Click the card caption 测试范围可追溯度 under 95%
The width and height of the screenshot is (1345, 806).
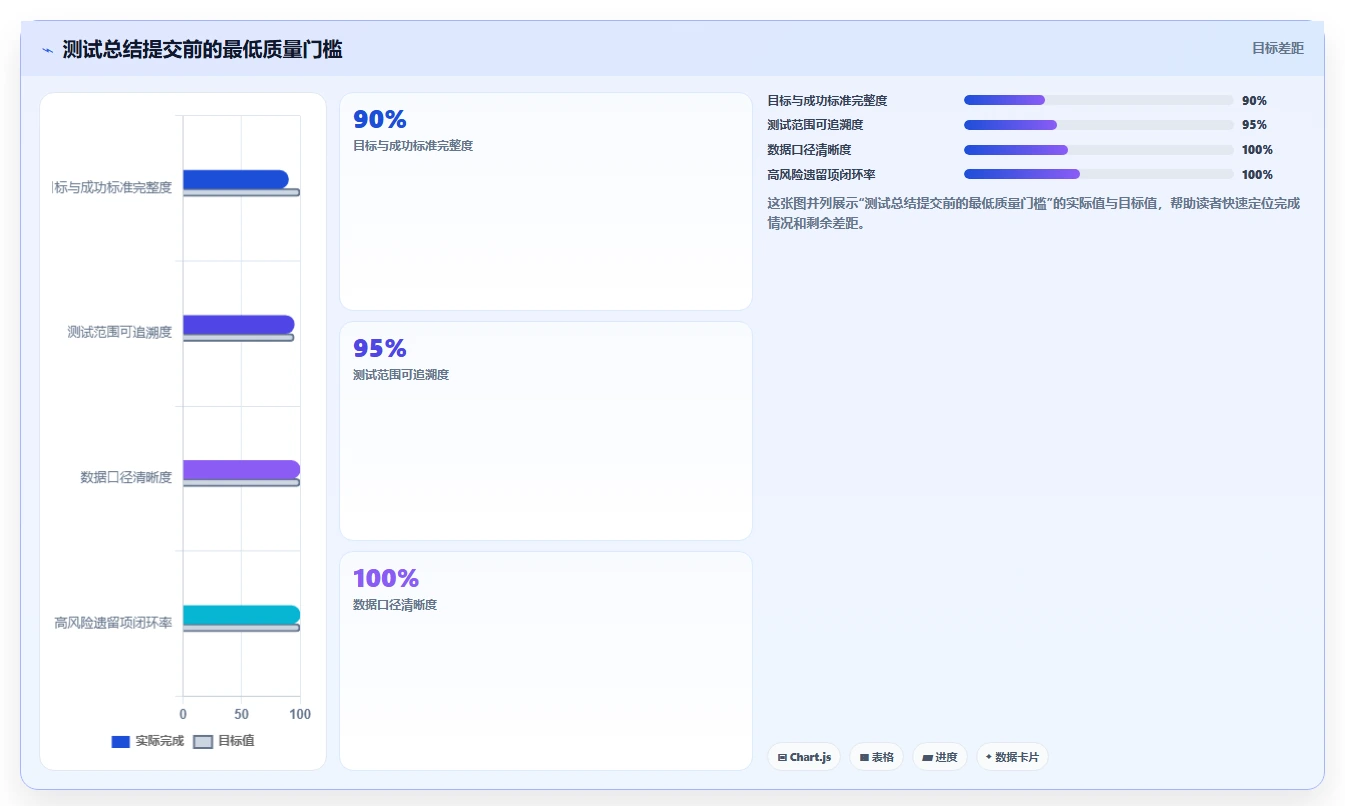[401, 375]
